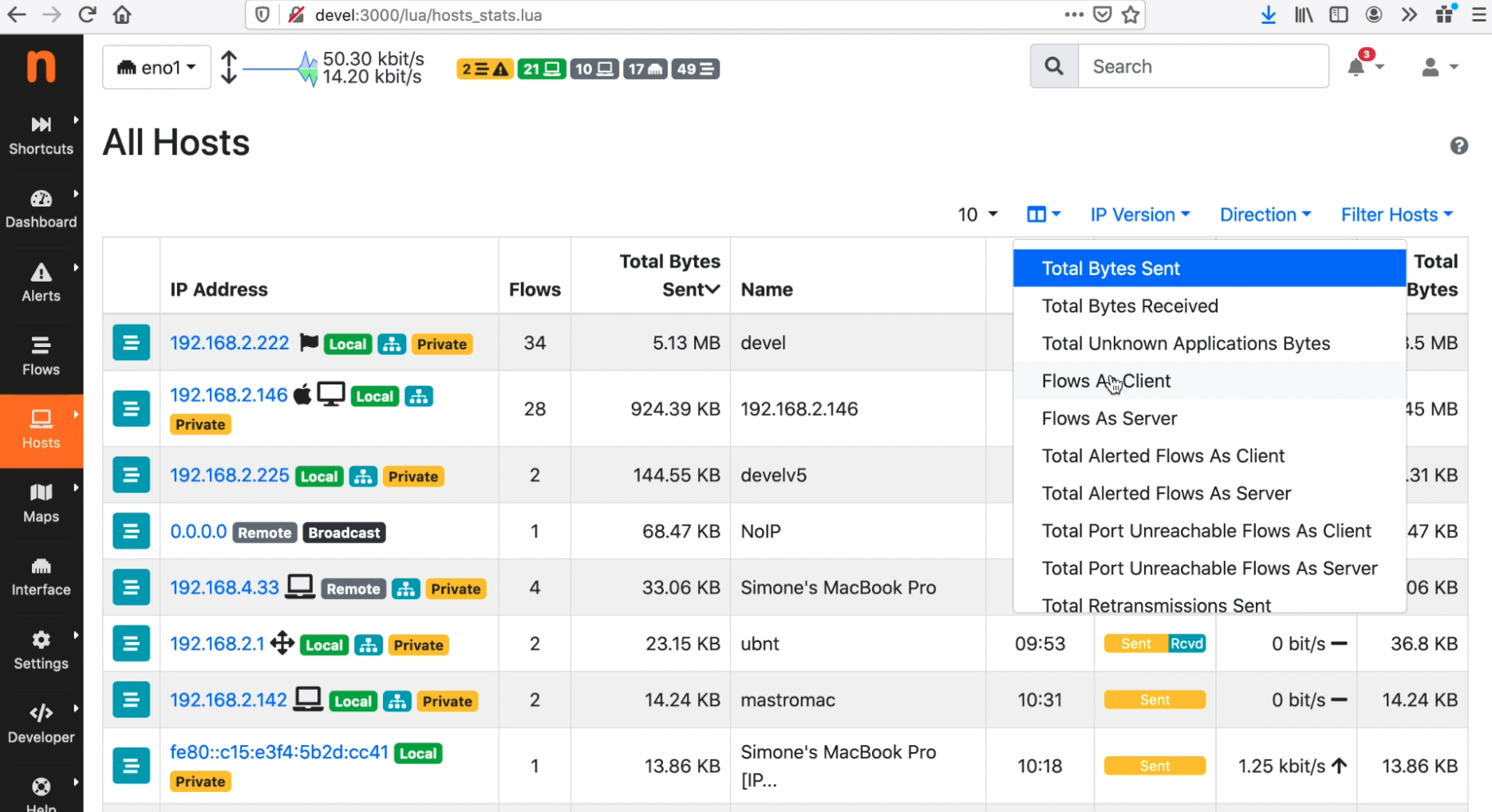Select Total Port Unreachable Flows As Client

point(1210,530)
